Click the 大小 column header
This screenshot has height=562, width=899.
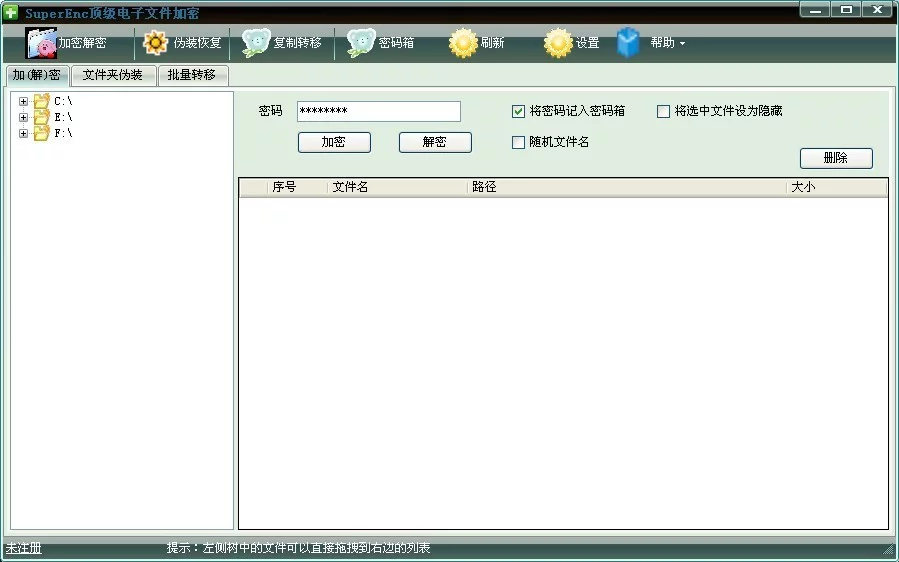(837, 188)
